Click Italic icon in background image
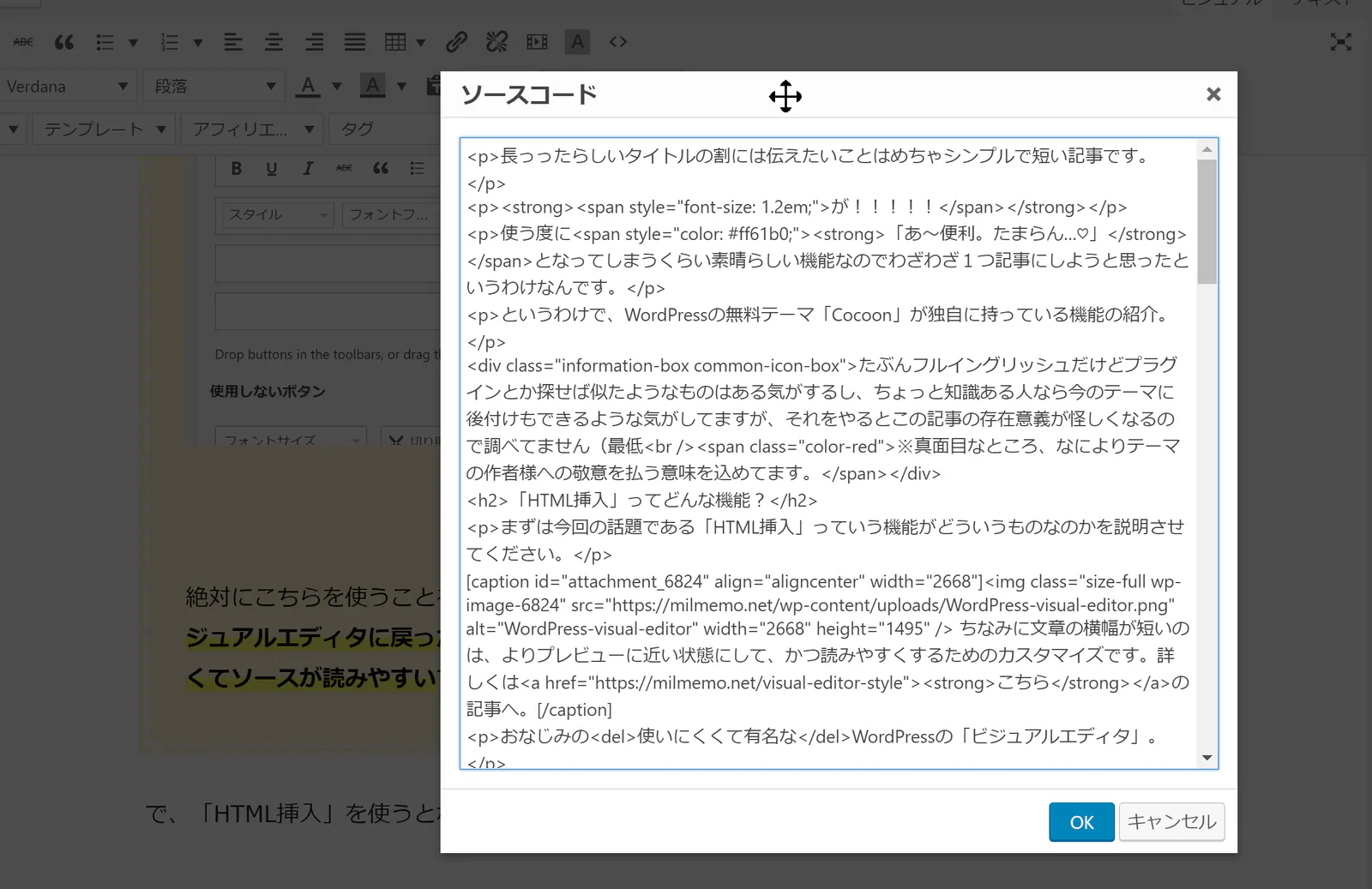Screen dimensions: 1372x889 click(x=308, y=168)
